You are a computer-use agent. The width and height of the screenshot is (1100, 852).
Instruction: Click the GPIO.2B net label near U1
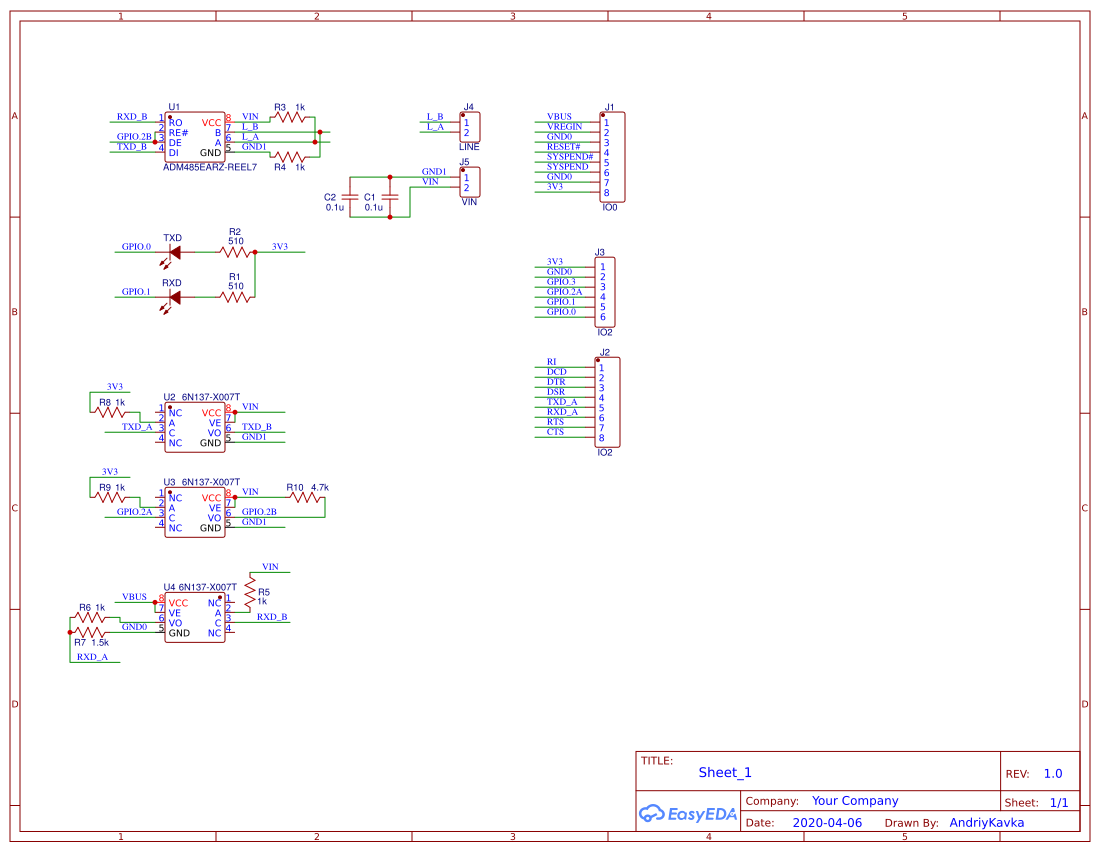(x=132, y=136)
